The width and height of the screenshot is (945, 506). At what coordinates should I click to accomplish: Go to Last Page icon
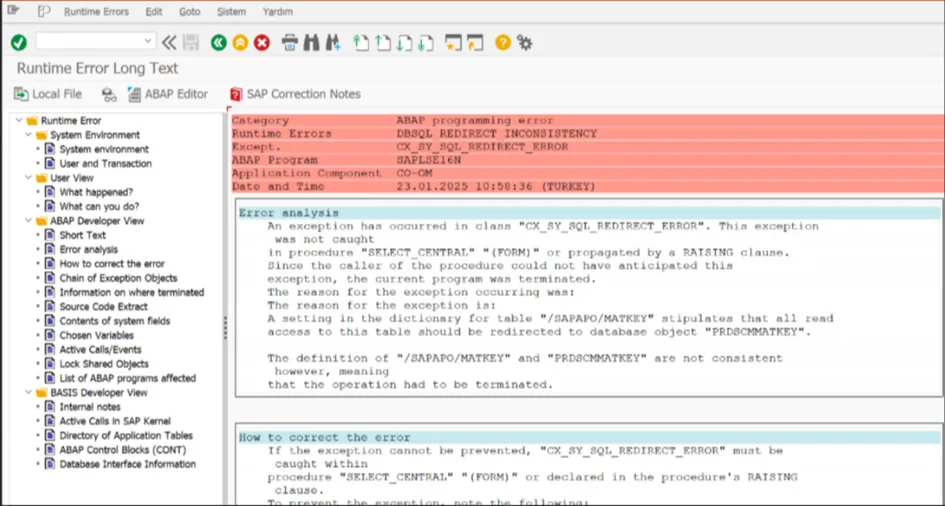pyautogui.click(x=425, y=42)
